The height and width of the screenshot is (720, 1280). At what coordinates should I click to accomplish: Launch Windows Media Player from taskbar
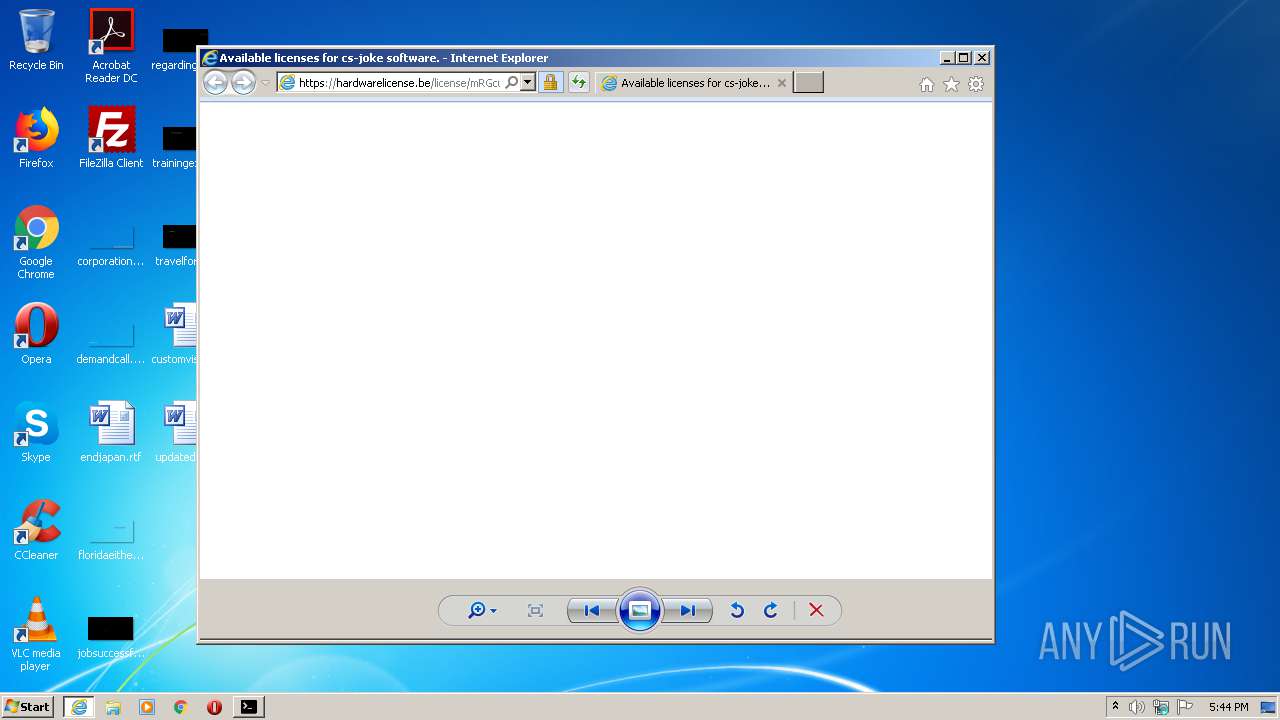click(147, 707)
